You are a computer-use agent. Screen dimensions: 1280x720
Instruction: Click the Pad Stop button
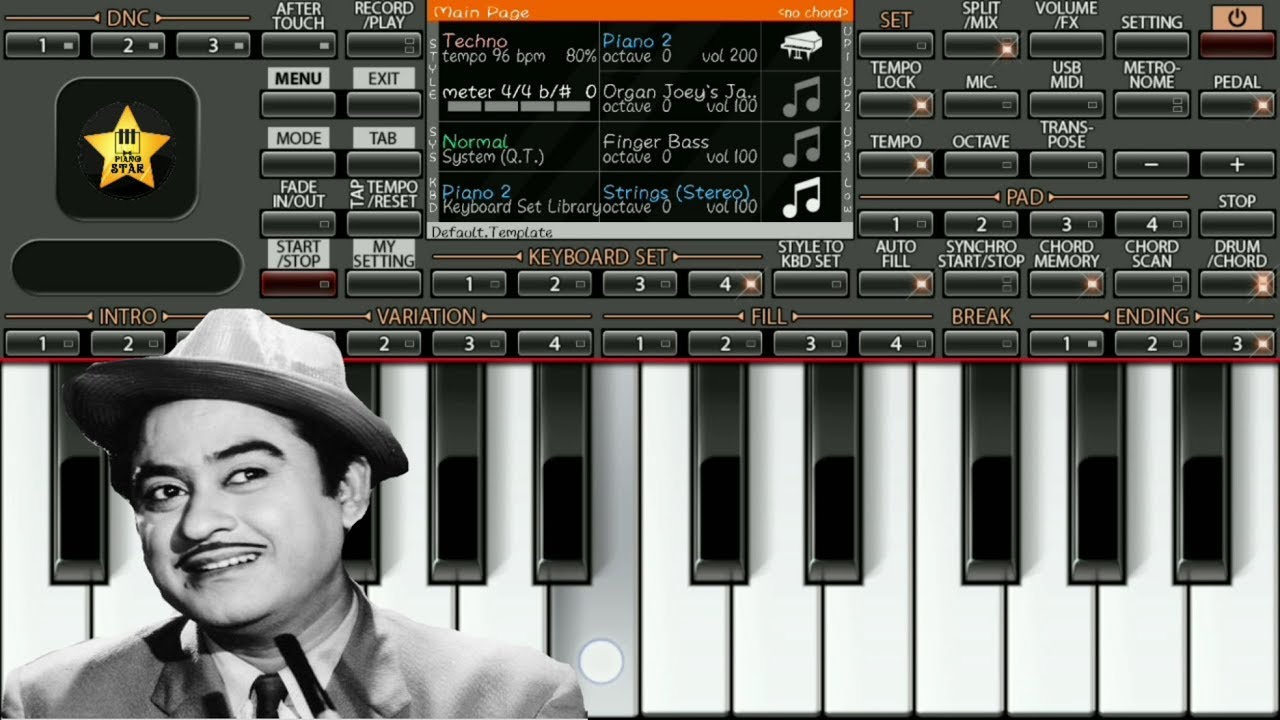pos(1237,224)
